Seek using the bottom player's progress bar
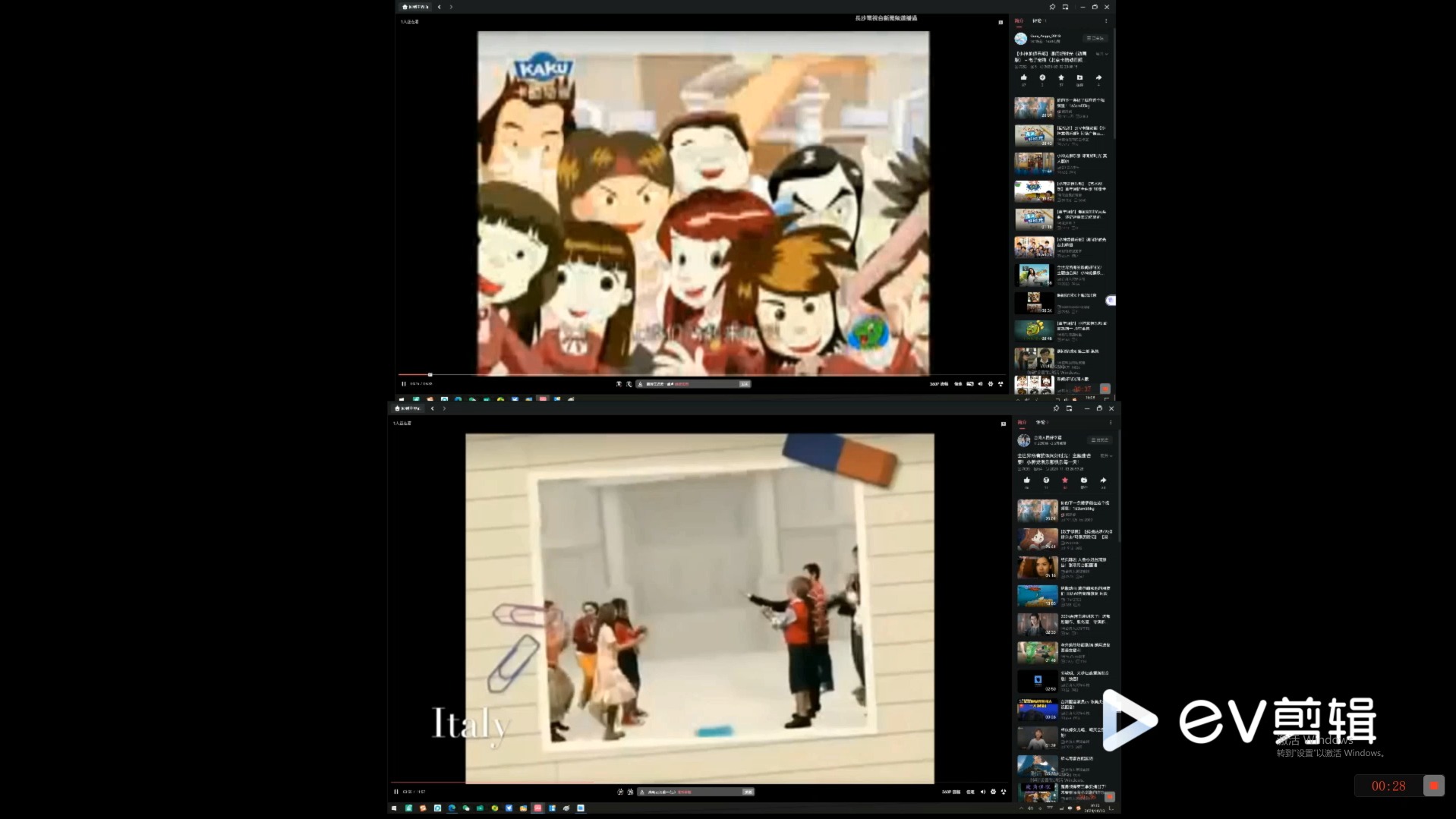The width and height of the screenshot is (1456, 819). [701, 783]
